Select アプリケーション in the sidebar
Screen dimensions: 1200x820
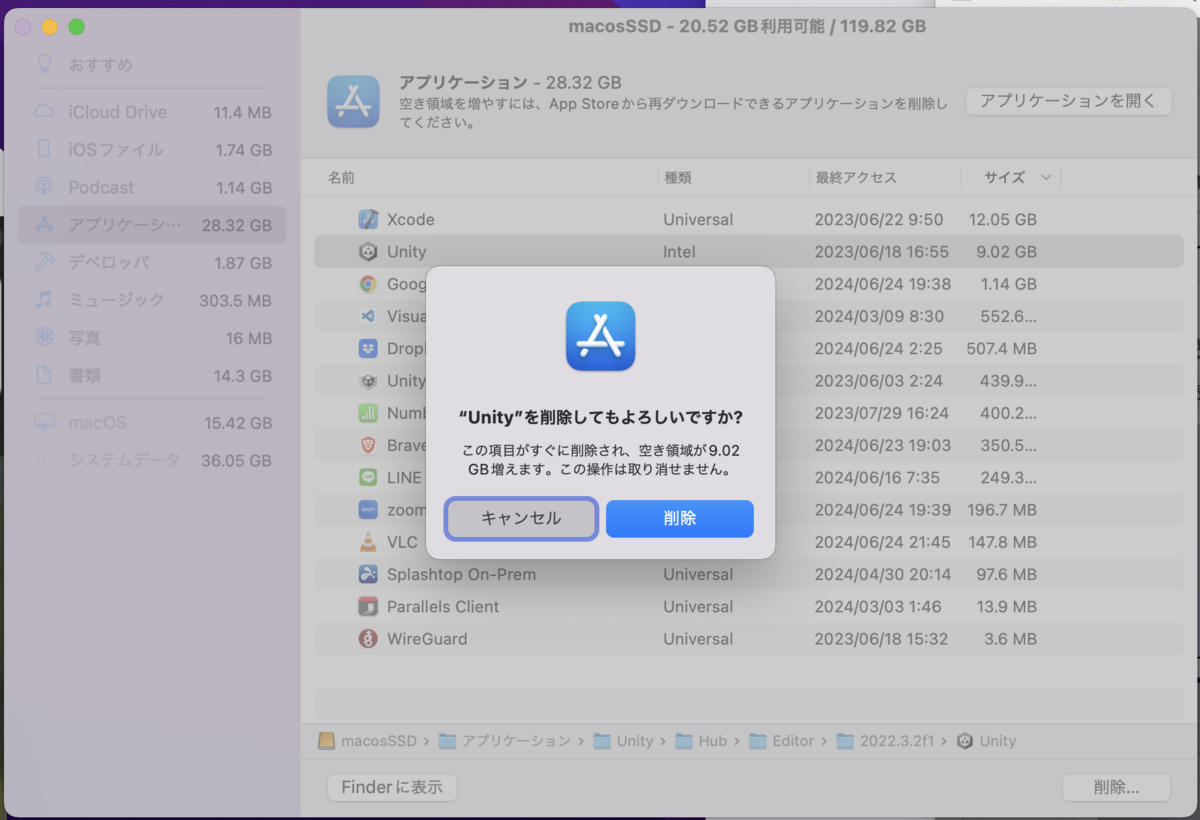coord(152,225)
